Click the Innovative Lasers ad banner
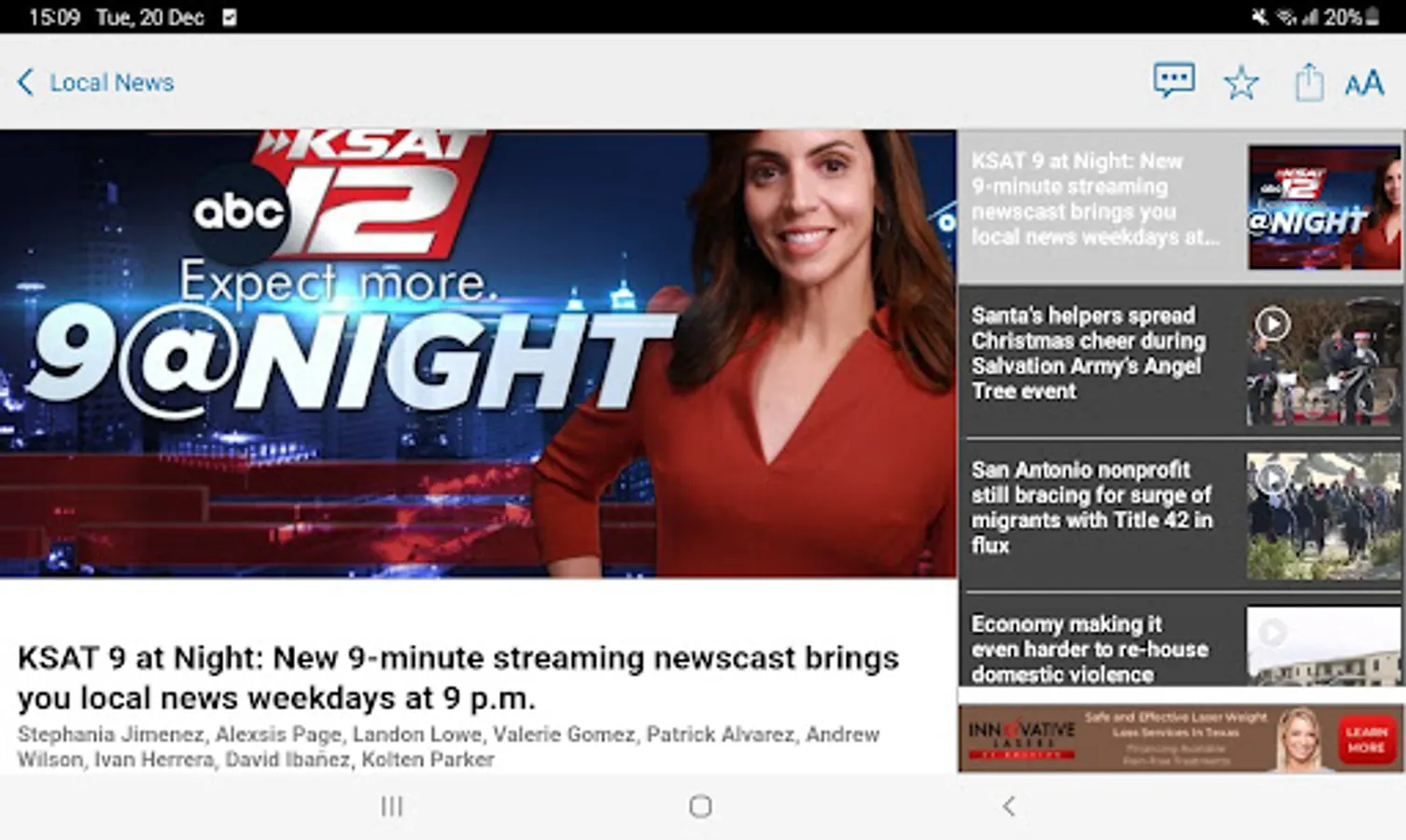This screenshot has width=1406, height=840. pyautogui.click(x=1181, y=738)
